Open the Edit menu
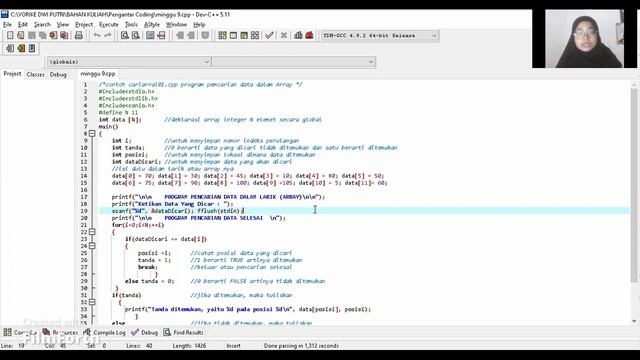 point(23,24)
